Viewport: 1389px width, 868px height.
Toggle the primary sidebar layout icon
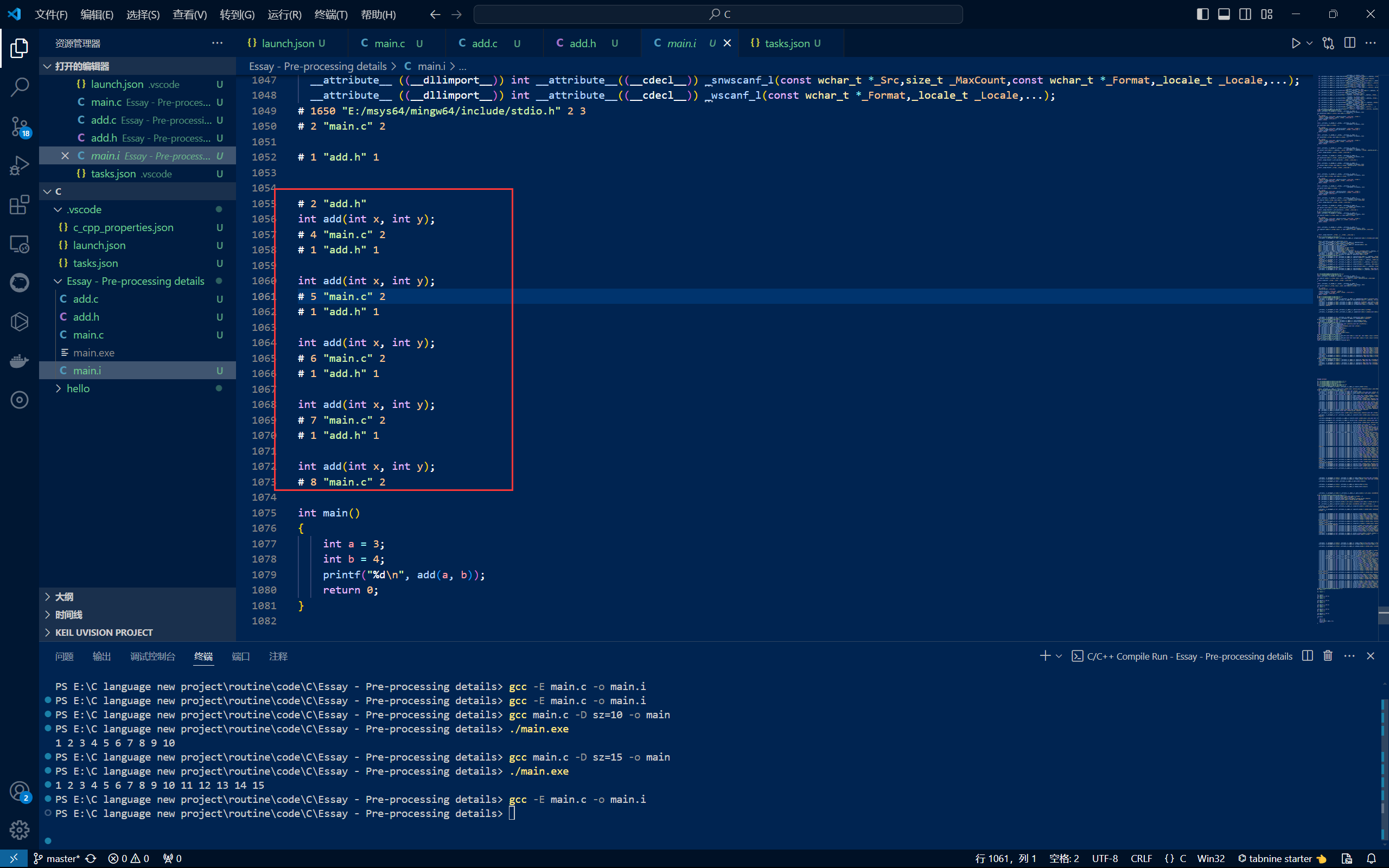[x=1202, y=14]
